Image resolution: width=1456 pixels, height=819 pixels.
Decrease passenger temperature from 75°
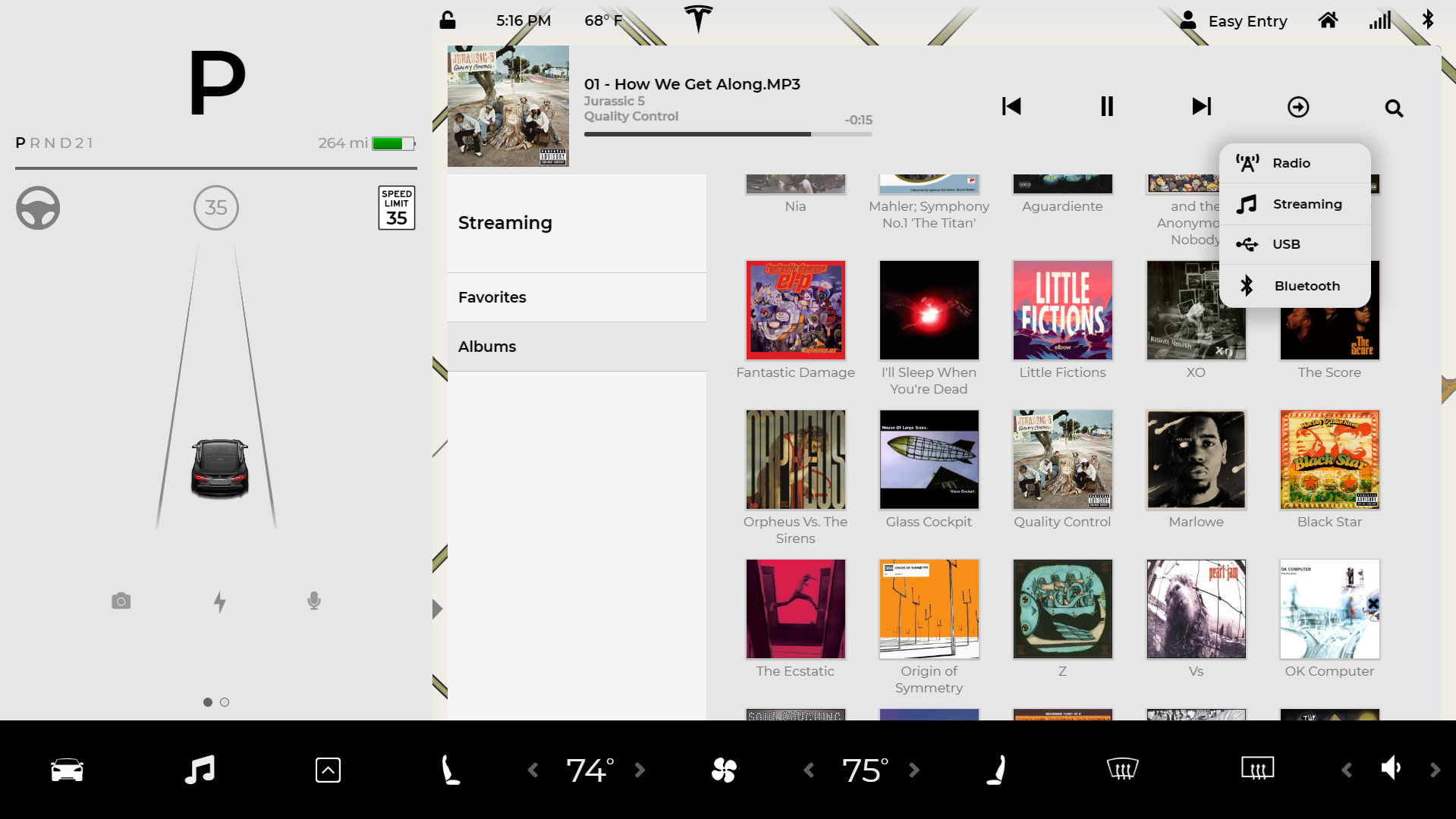coord(809,770)
